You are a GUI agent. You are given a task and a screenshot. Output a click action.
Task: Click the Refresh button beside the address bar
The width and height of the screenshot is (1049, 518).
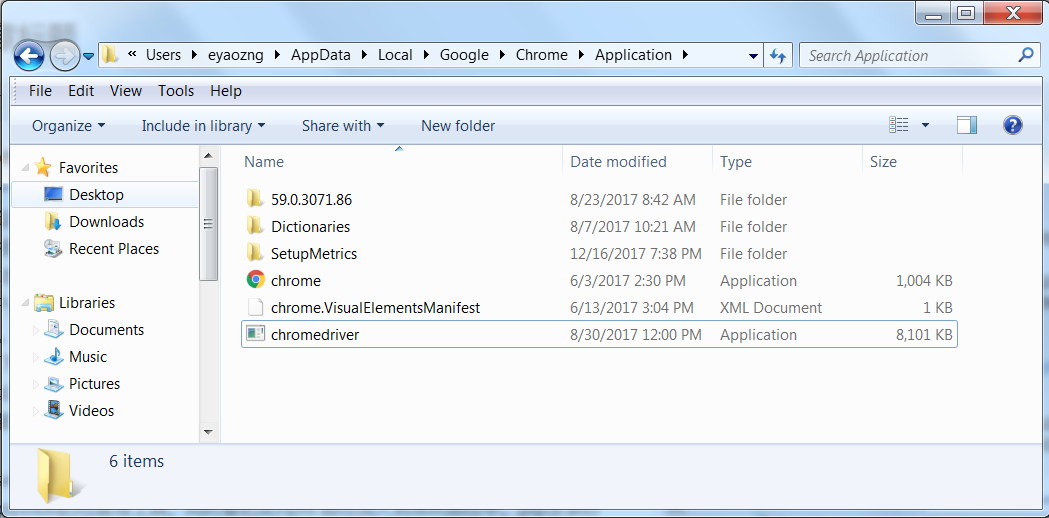click(x=777, y=56)
